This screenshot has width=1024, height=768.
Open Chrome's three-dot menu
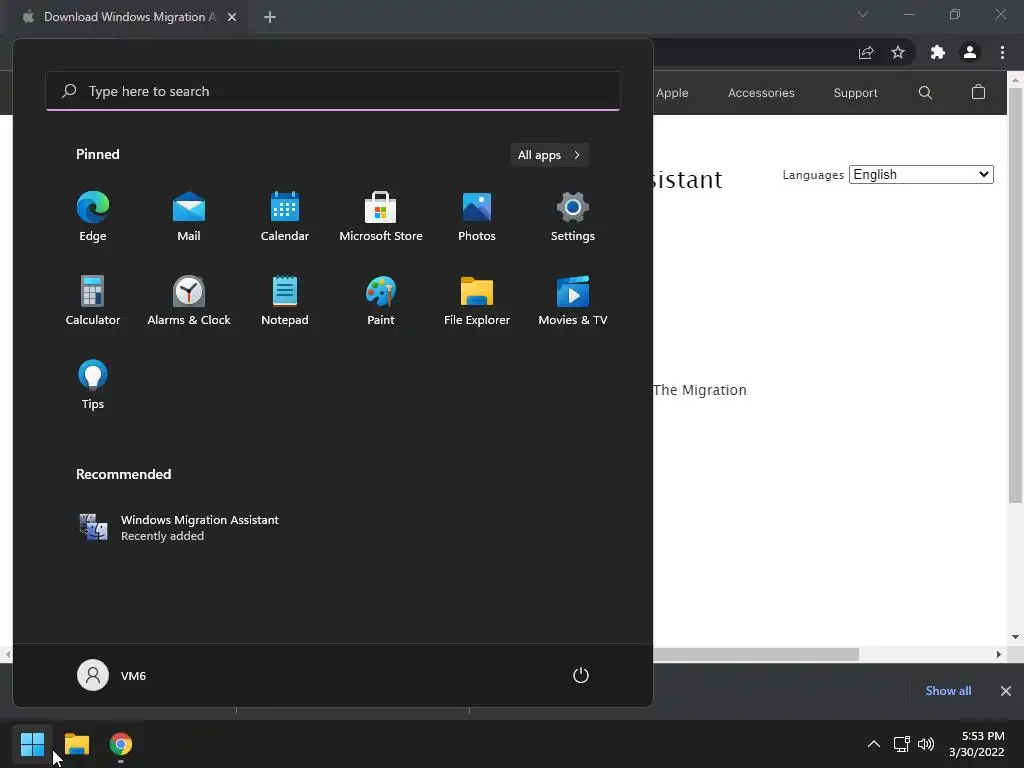pos(1002,52)
